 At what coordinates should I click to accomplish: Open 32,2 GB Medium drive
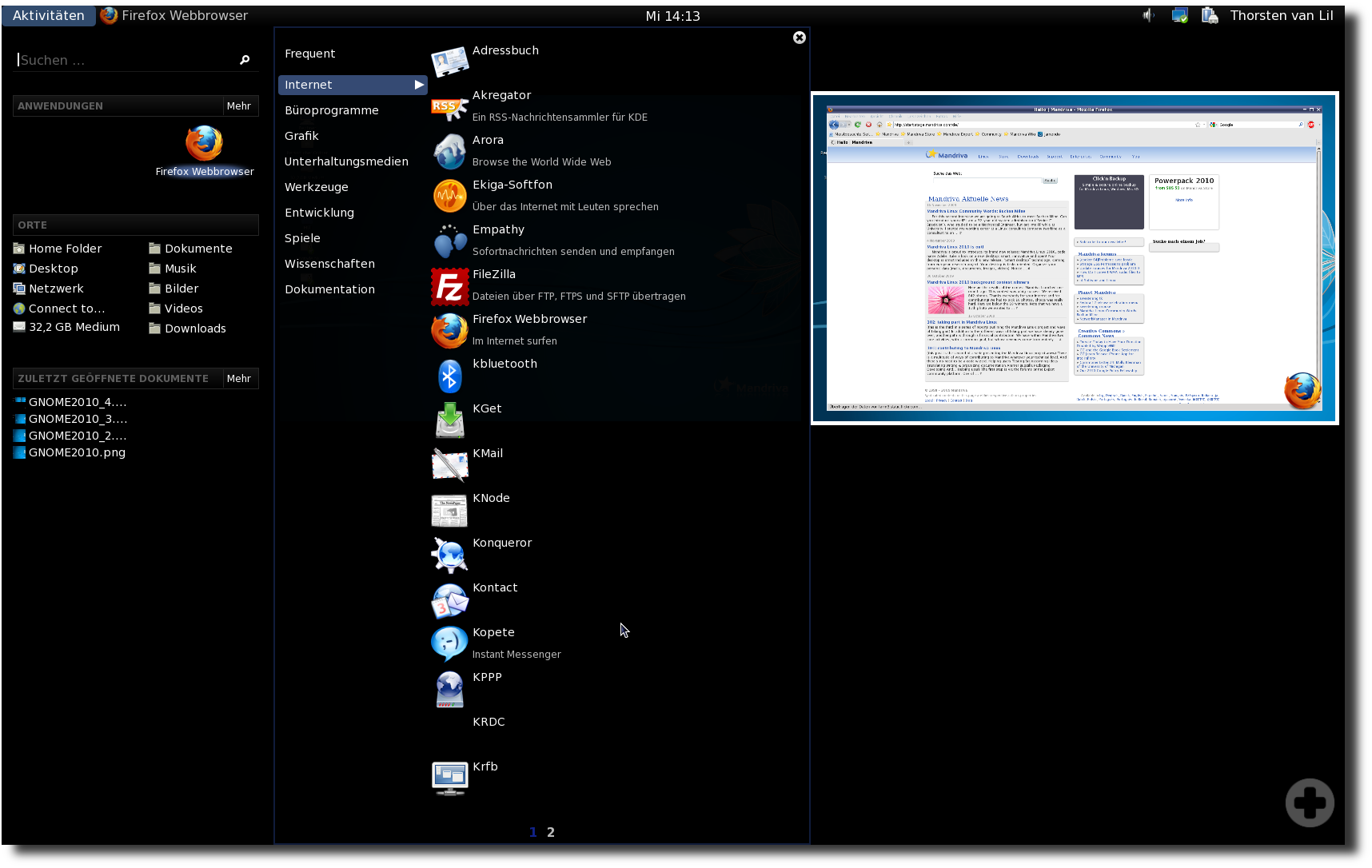(66, 327)
